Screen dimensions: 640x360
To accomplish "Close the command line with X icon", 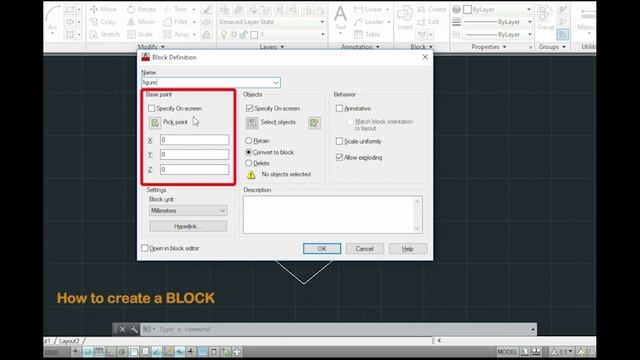I will [122, 329].
